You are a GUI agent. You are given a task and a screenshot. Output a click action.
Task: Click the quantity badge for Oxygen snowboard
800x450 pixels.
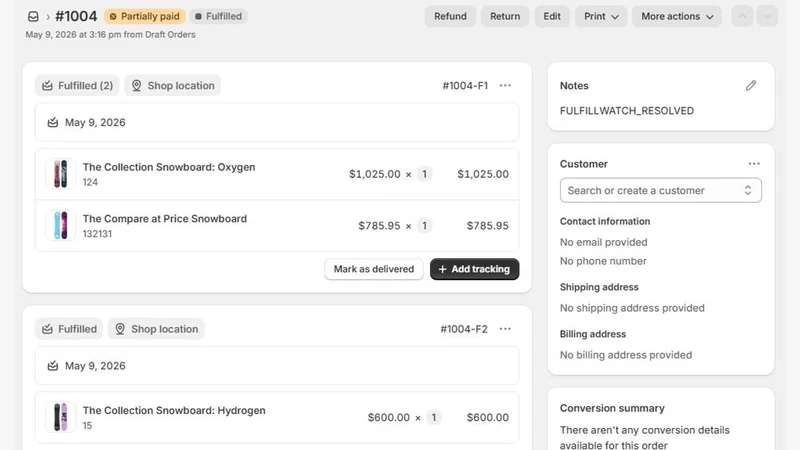[x=424, y=174]
